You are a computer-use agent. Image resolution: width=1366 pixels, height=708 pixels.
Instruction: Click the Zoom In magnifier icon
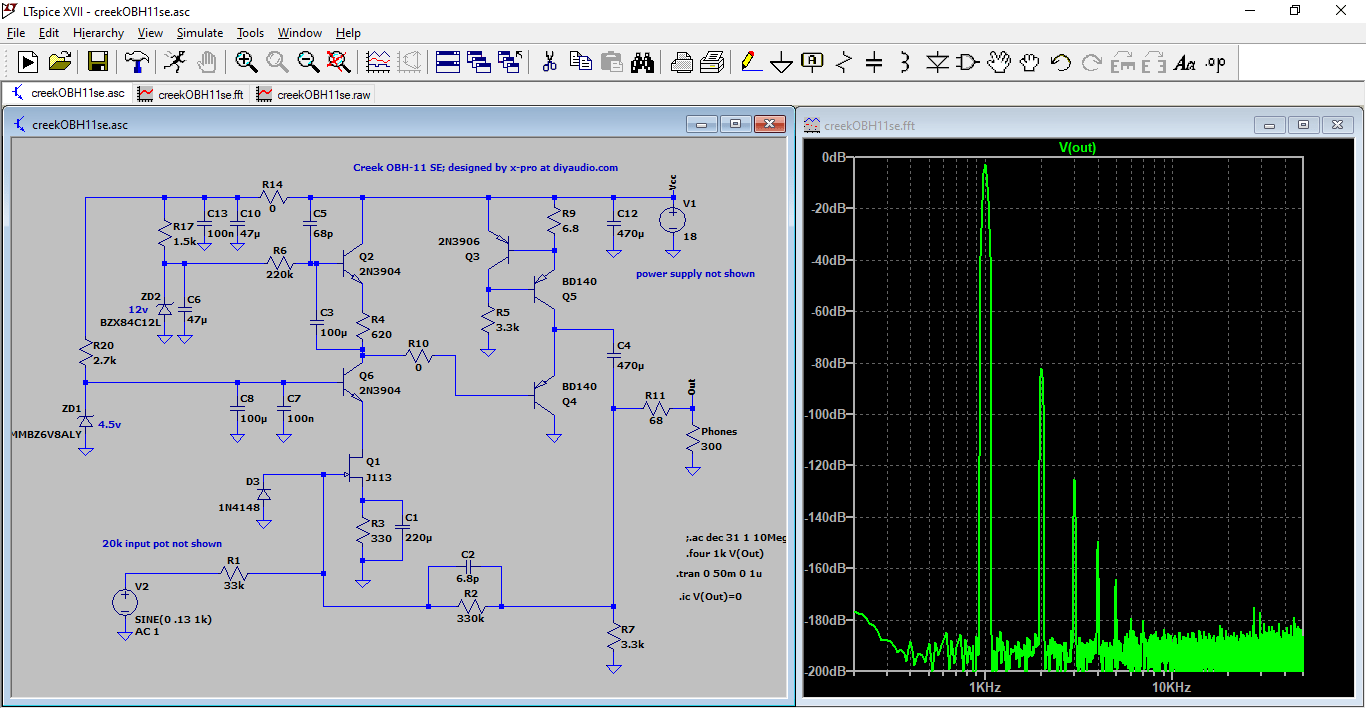click(246, 62)
